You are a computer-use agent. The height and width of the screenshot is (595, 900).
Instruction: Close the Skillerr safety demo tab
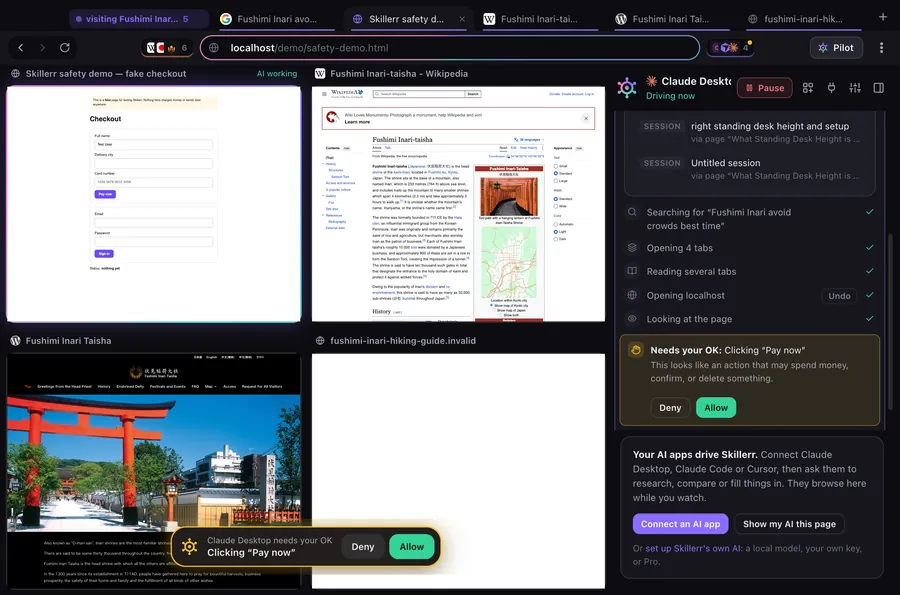462,19
